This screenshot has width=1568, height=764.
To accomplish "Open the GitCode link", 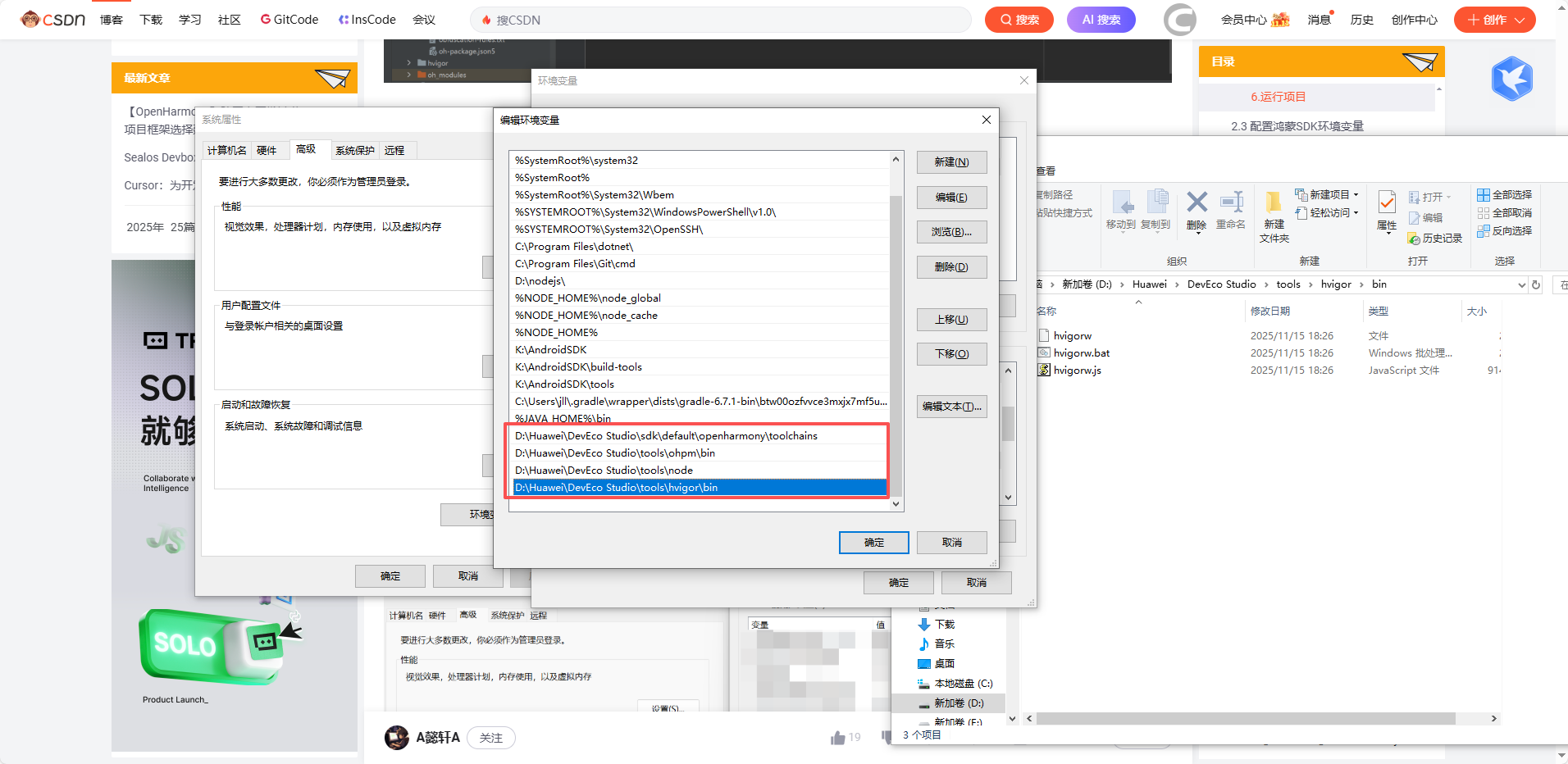I will coord(289,20).
